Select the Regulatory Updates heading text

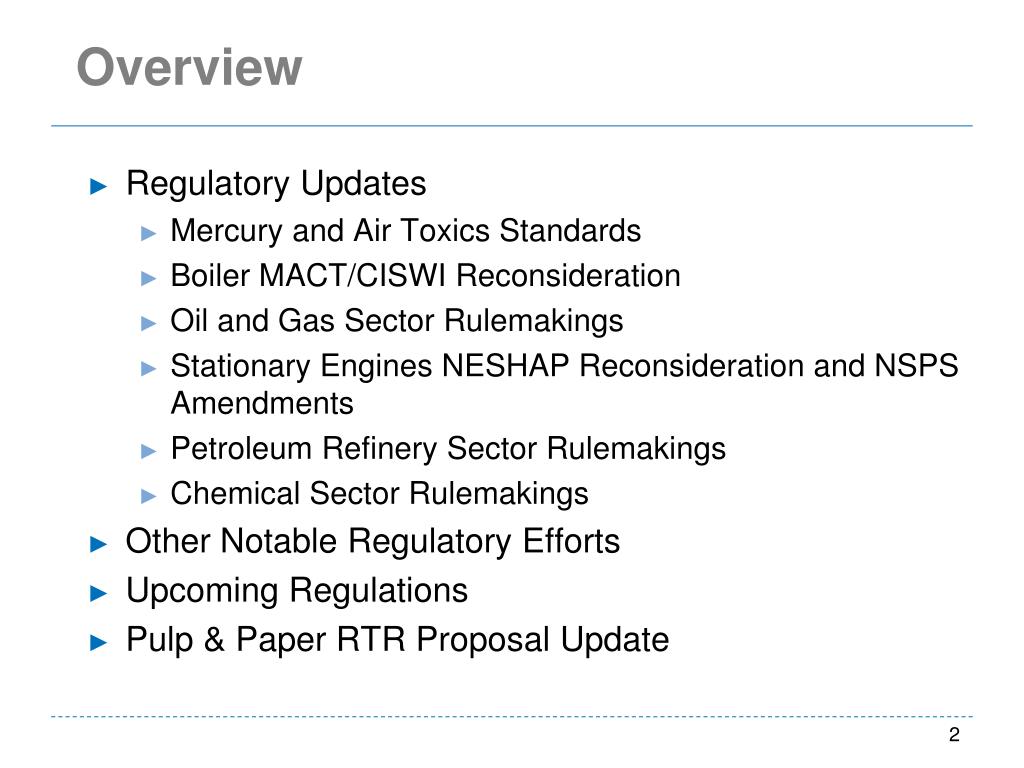(x=276, y=184)
